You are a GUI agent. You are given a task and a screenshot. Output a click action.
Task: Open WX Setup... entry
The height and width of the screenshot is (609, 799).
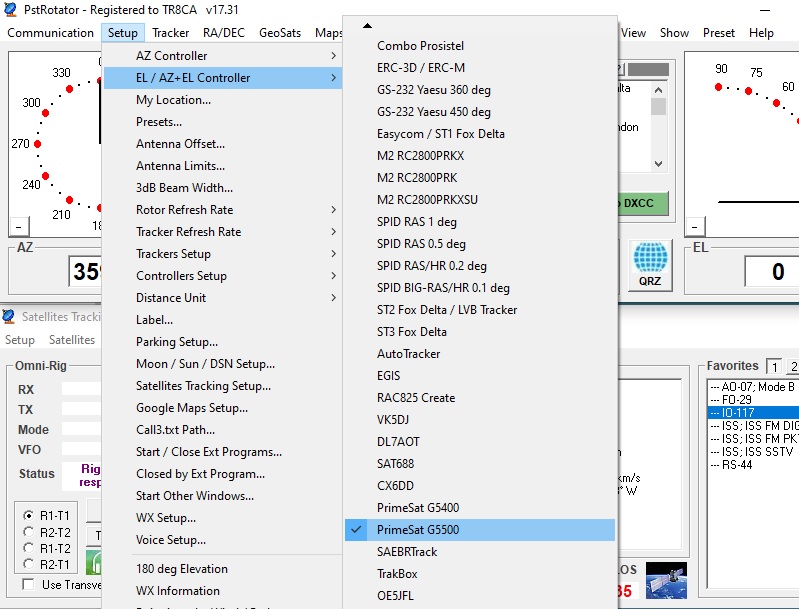point(222,518)
